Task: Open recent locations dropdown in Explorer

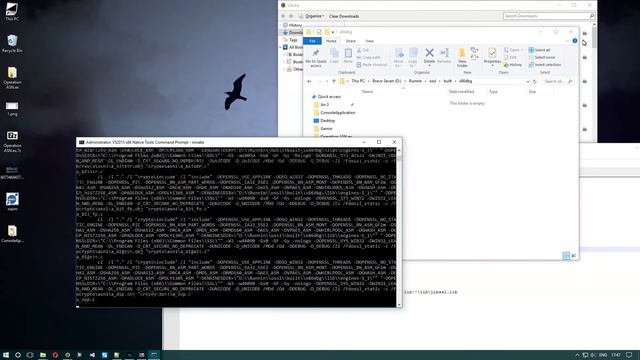Action: pyautogui.click(x=327, y=81)
